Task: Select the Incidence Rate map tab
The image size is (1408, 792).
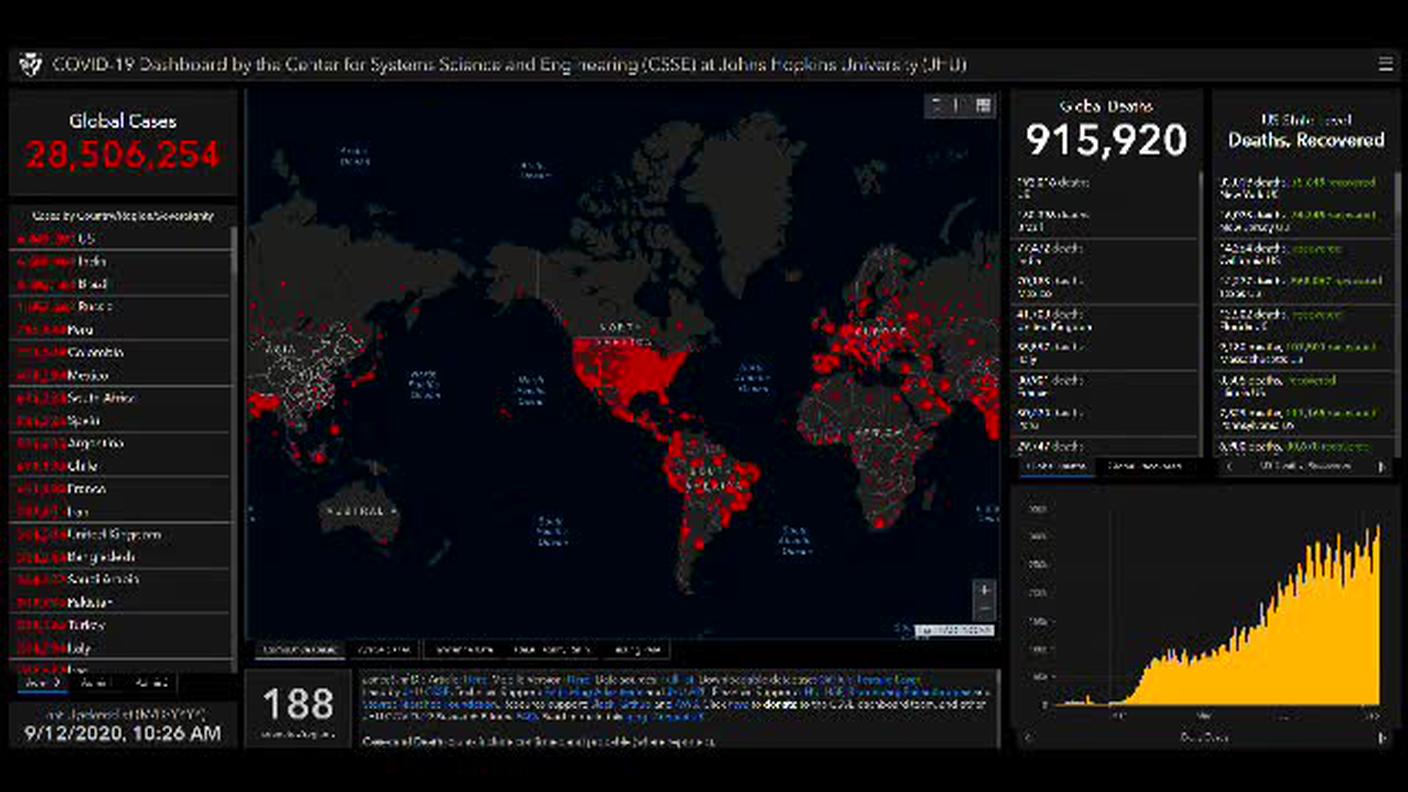Action: (x=464, y=650)
